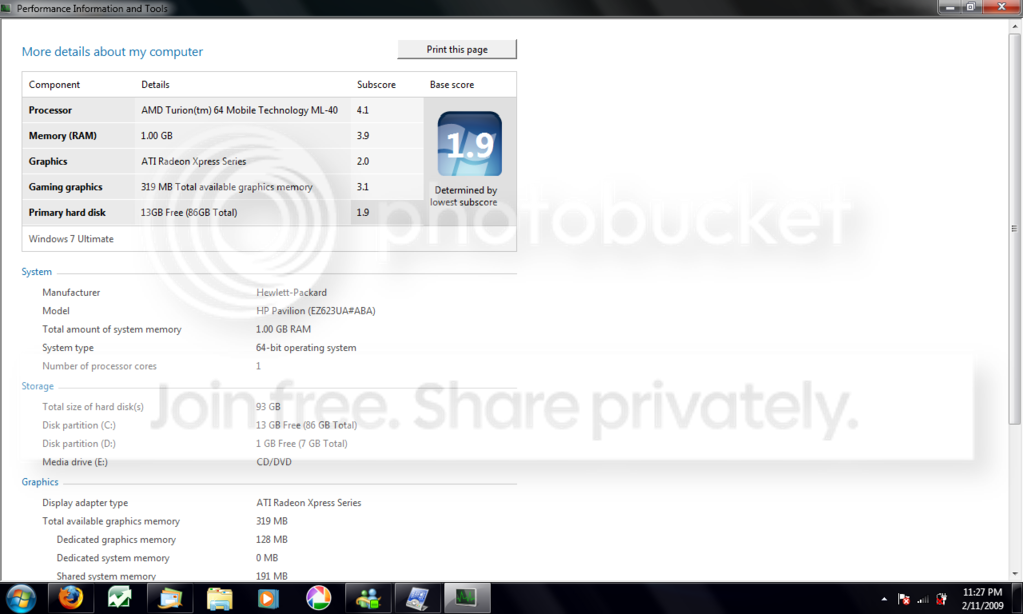Open power tray icon
1023x614 pixels.
coord(941,599)
